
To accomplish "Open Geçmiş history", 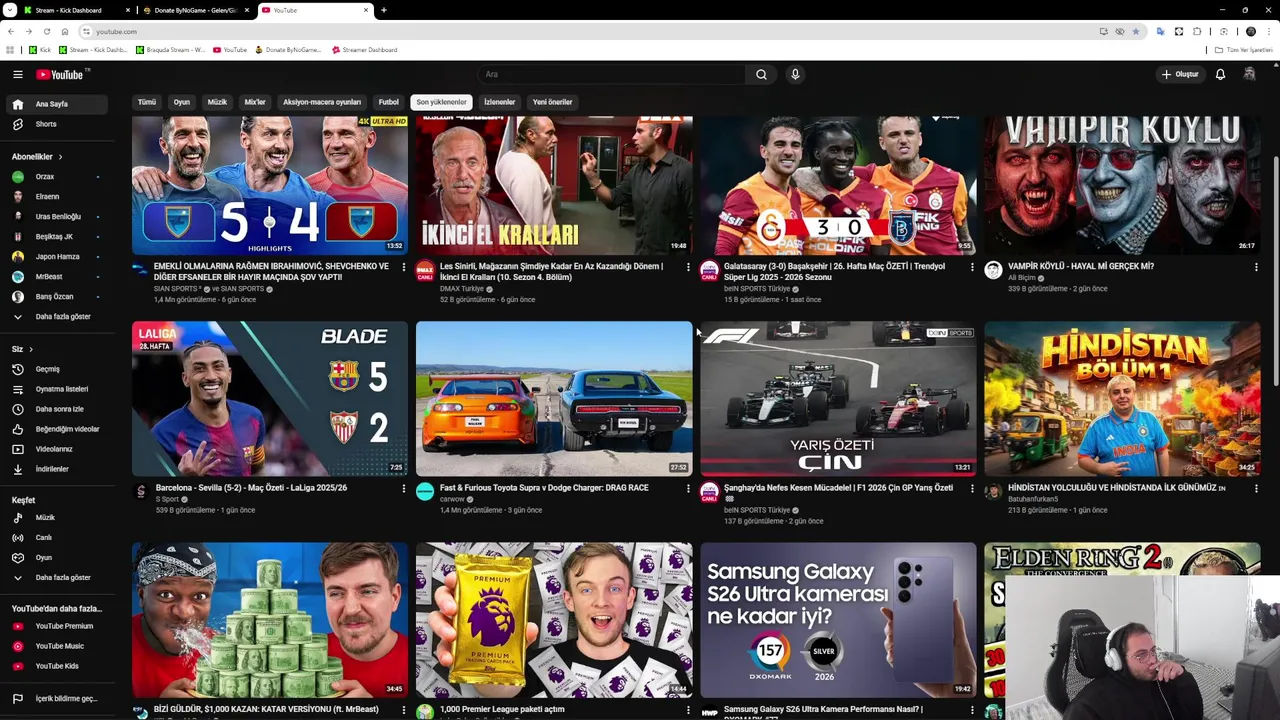I will coord(59,369).
